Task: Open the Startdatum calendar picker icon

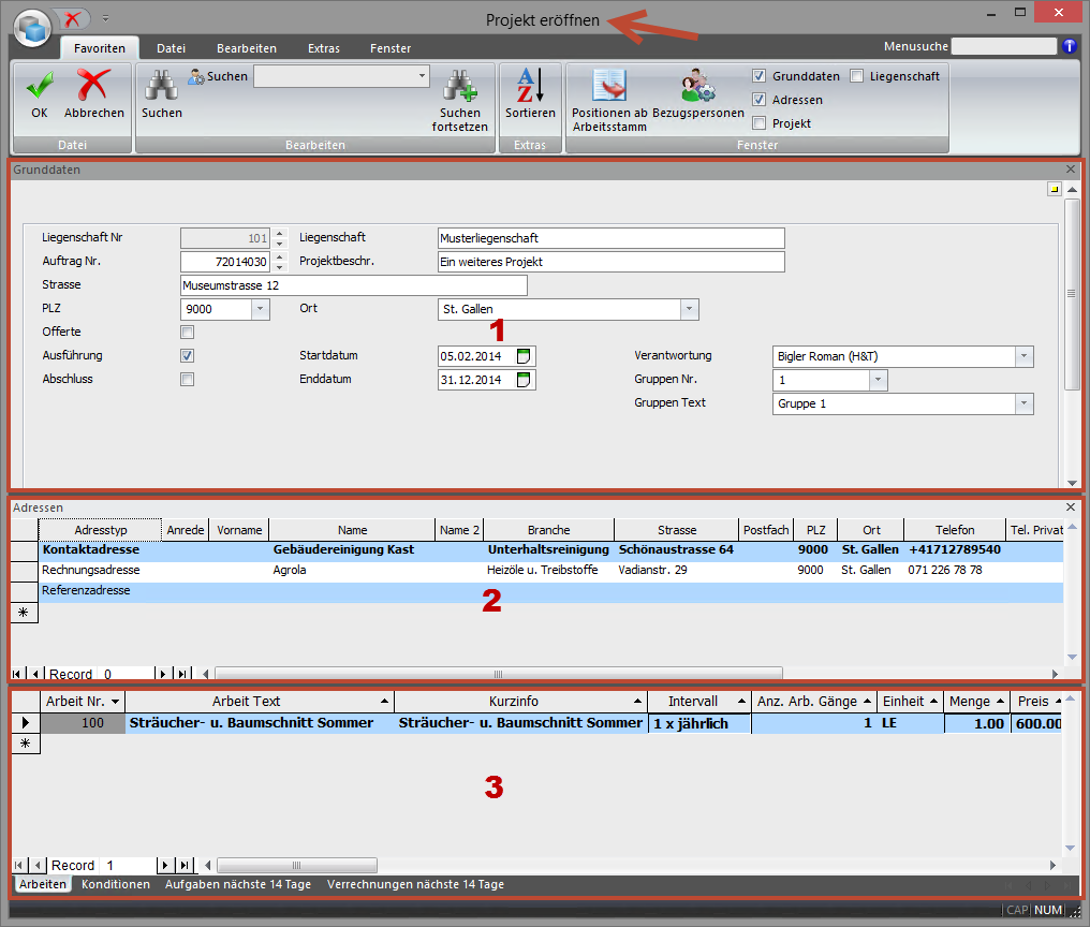Action: 523,356
